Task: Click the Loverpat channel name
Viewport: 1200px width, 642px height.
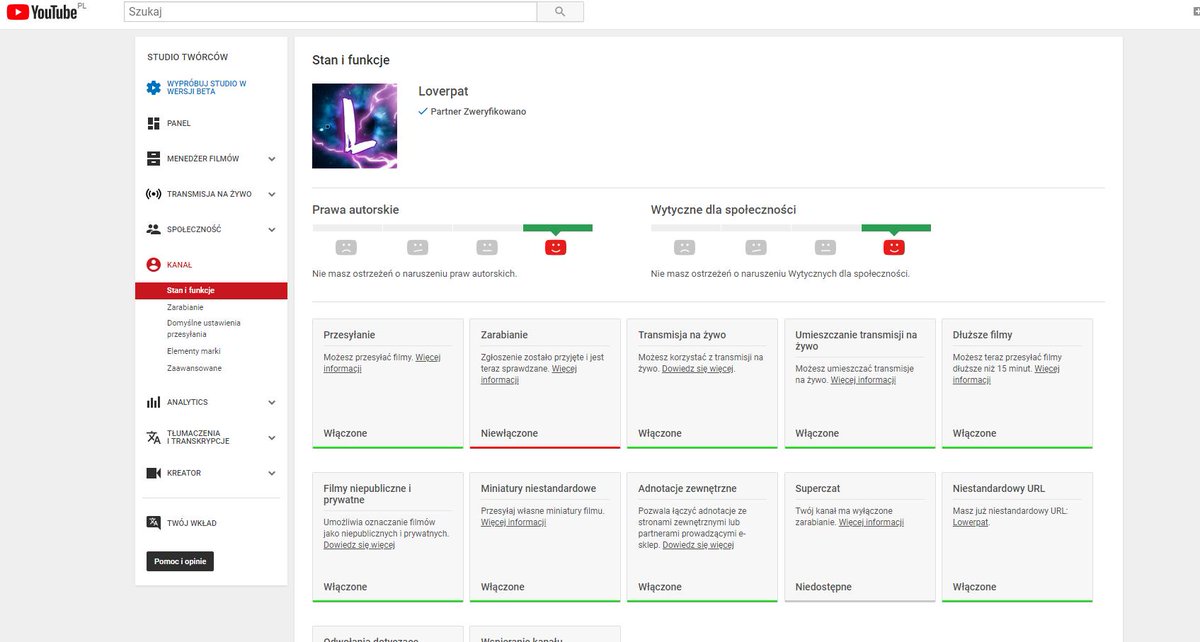Action: pos(443,91)
